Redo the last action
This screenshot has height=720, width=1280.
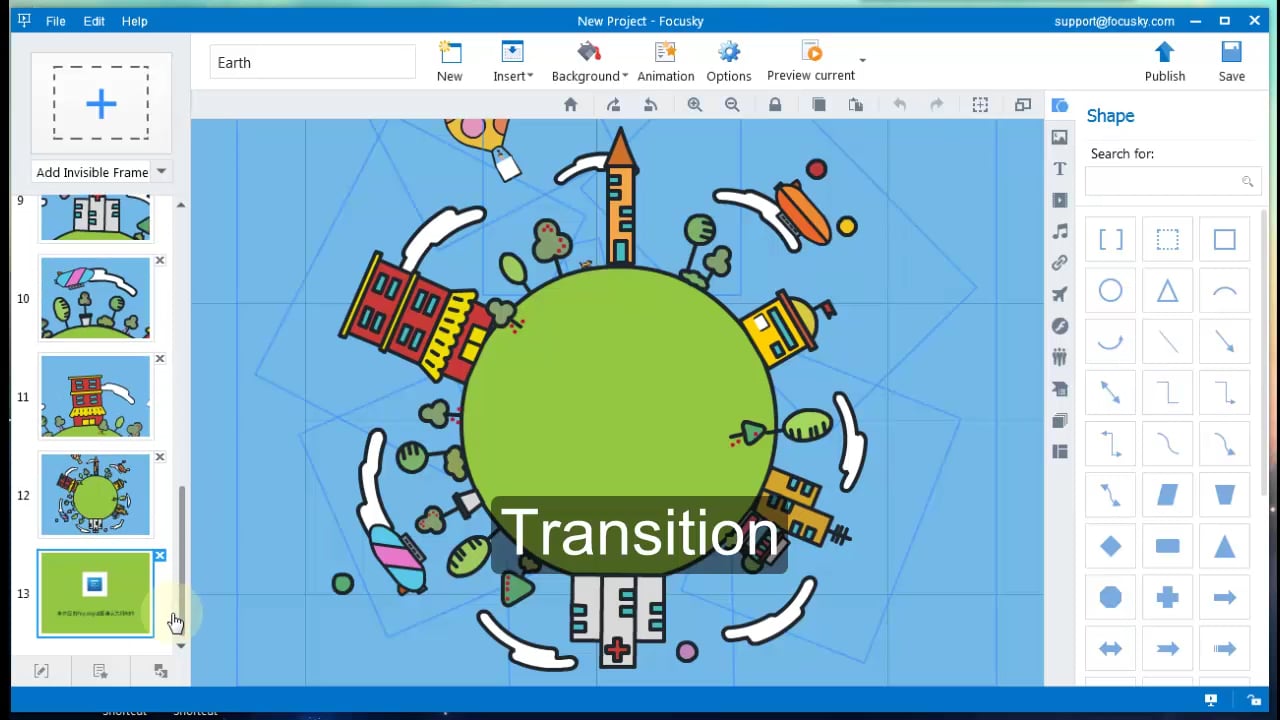pyautogui.click(x=937, y=105)
